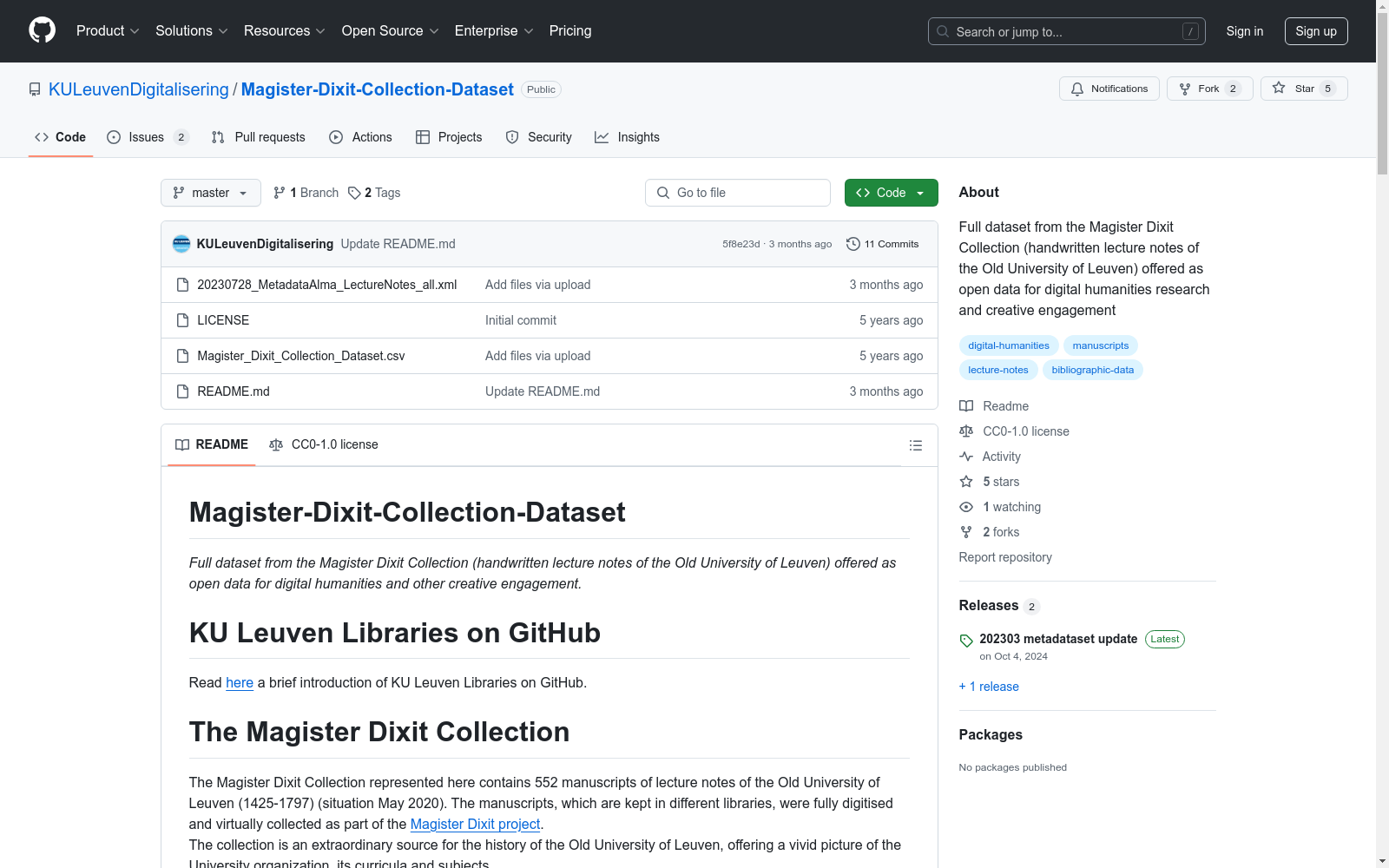Select the README tab in file viewer
The height and width of the screenshot is (868, 1389).
point(212,444)
